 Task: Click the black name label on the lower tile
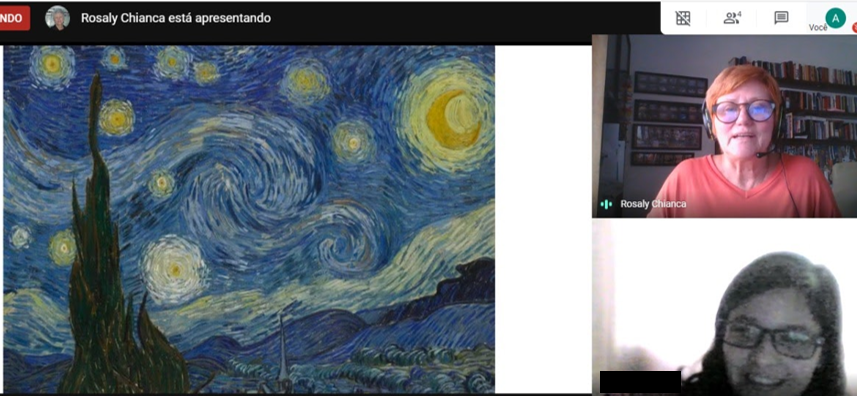click(x=640, y=381)
